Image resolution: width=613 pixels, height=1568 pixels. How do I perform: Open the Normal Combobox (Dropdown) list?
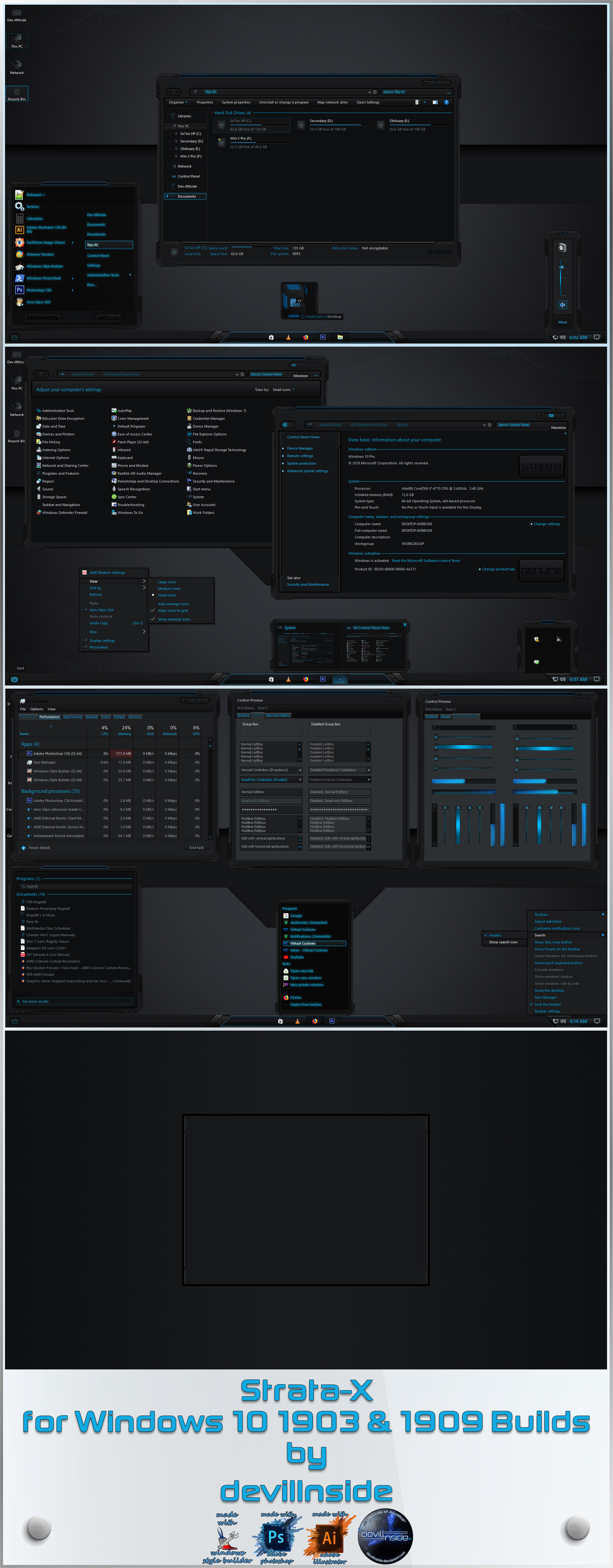pyautogui.click(x=271, y=770)
